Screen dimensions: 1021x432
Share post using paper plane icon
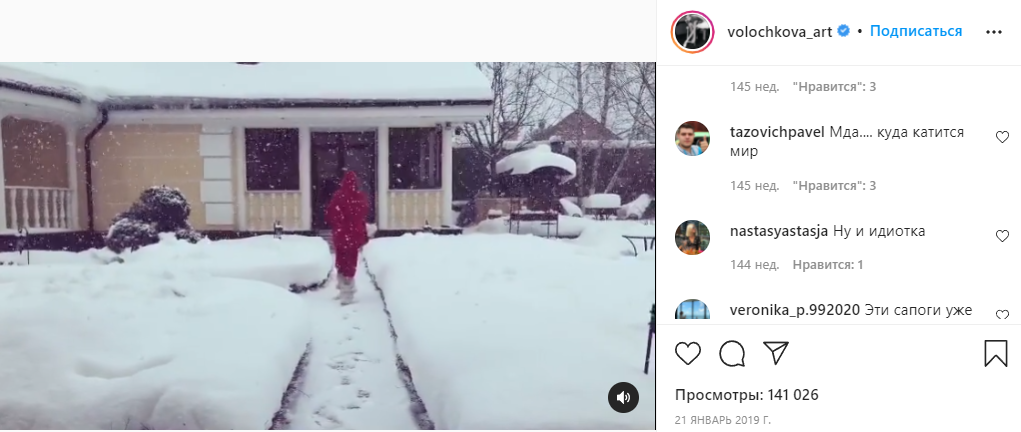(776, 353)
